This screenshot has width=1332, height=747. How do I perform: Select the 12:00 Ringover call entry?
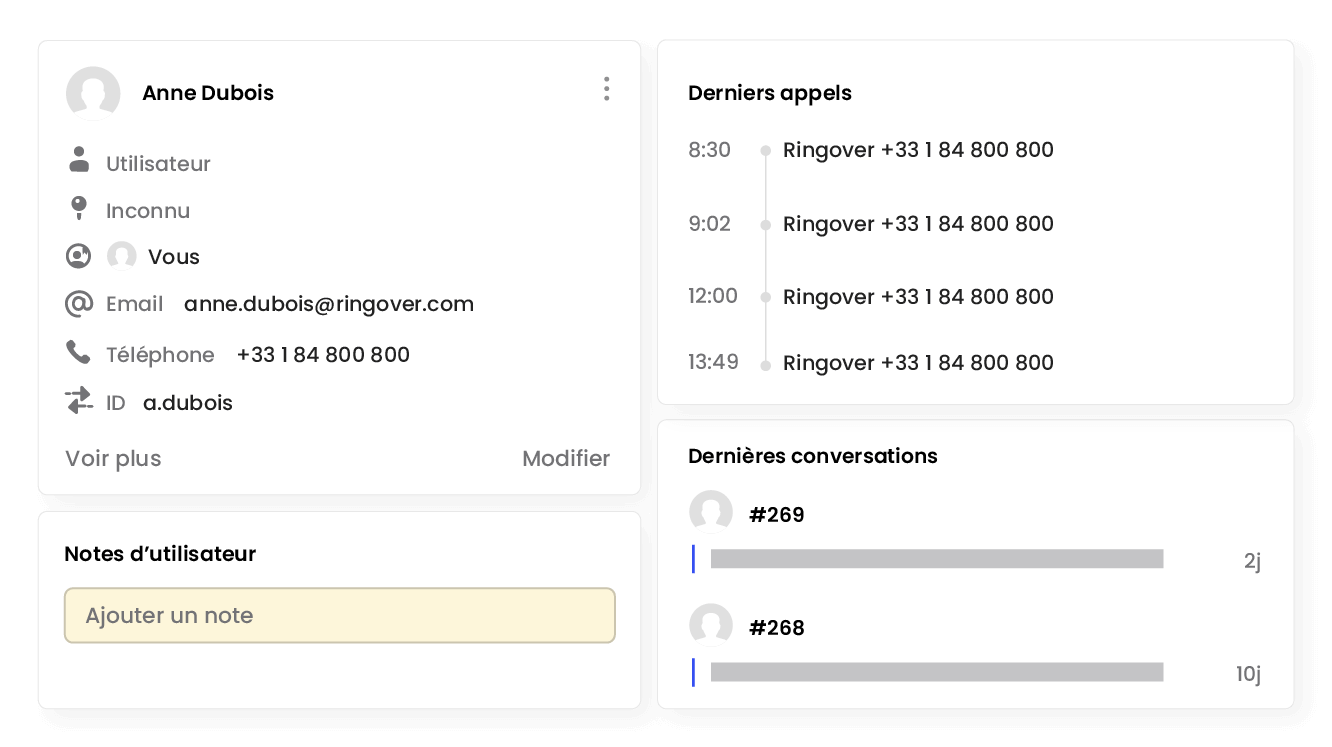(x=918, y=296)
